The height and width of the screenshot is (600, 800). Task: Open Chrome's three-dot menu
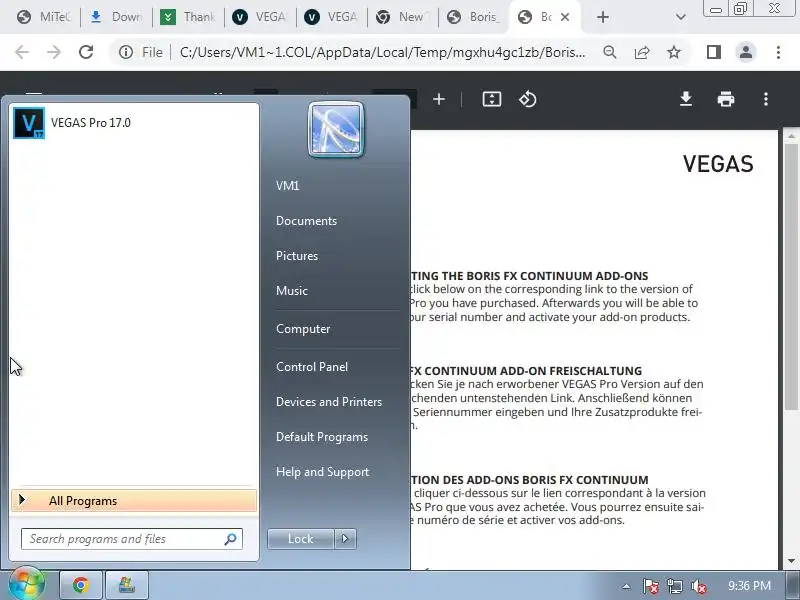pos(778,52)
